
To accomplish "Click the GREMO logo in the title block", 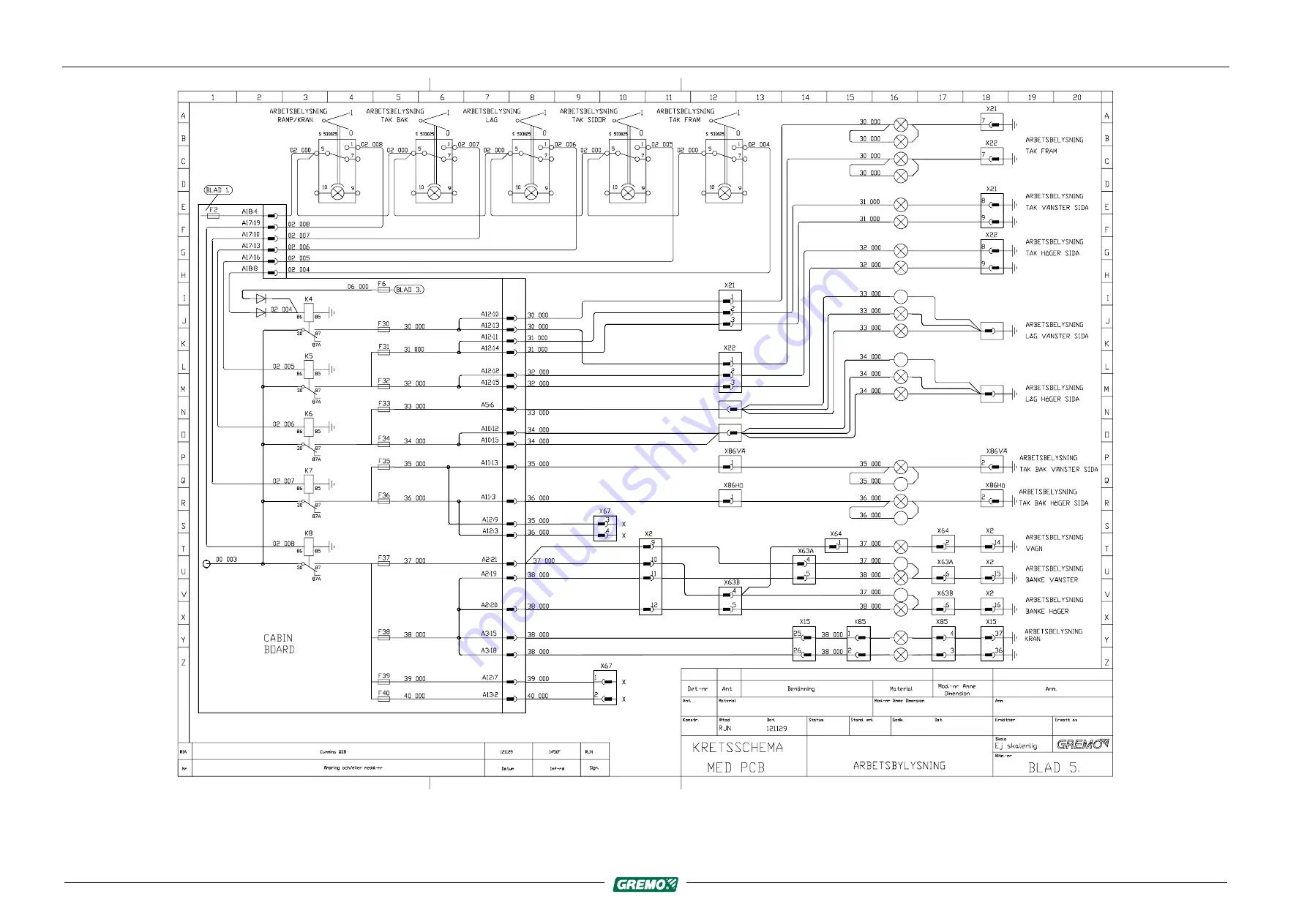I will click(1082, 744).
